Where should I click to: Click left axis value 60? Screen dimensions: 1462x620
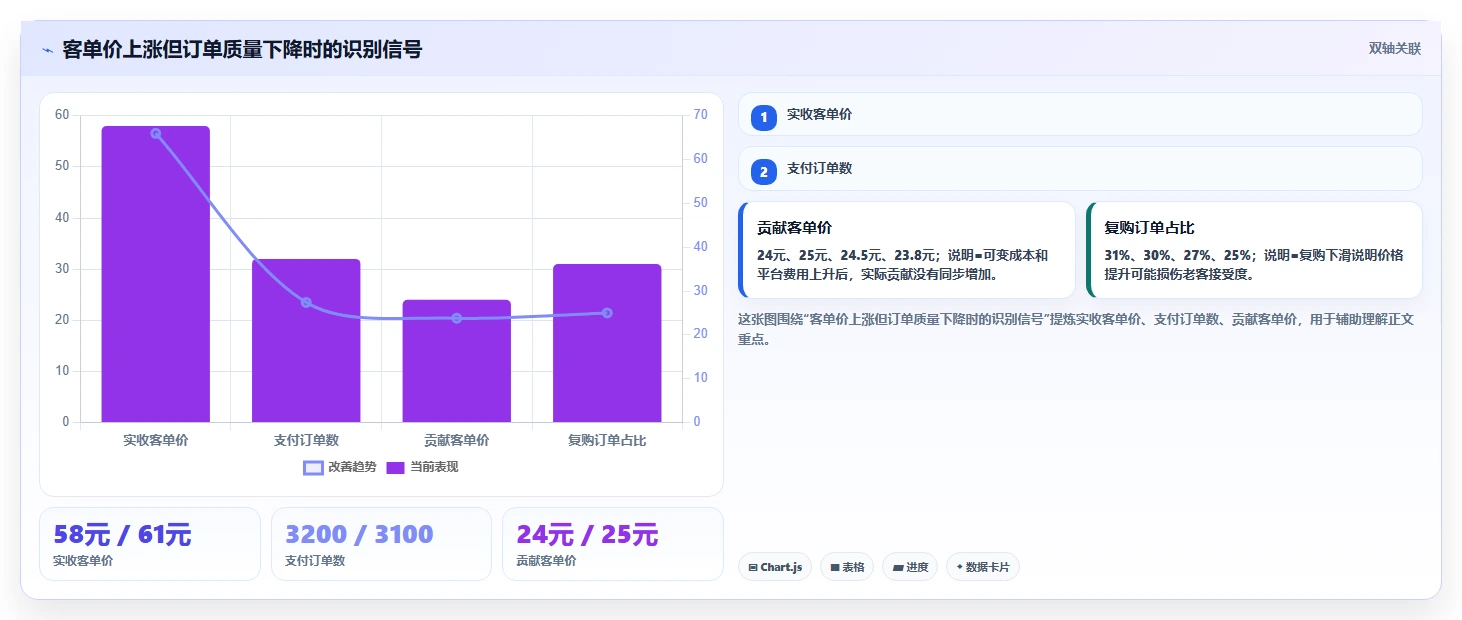62,115
